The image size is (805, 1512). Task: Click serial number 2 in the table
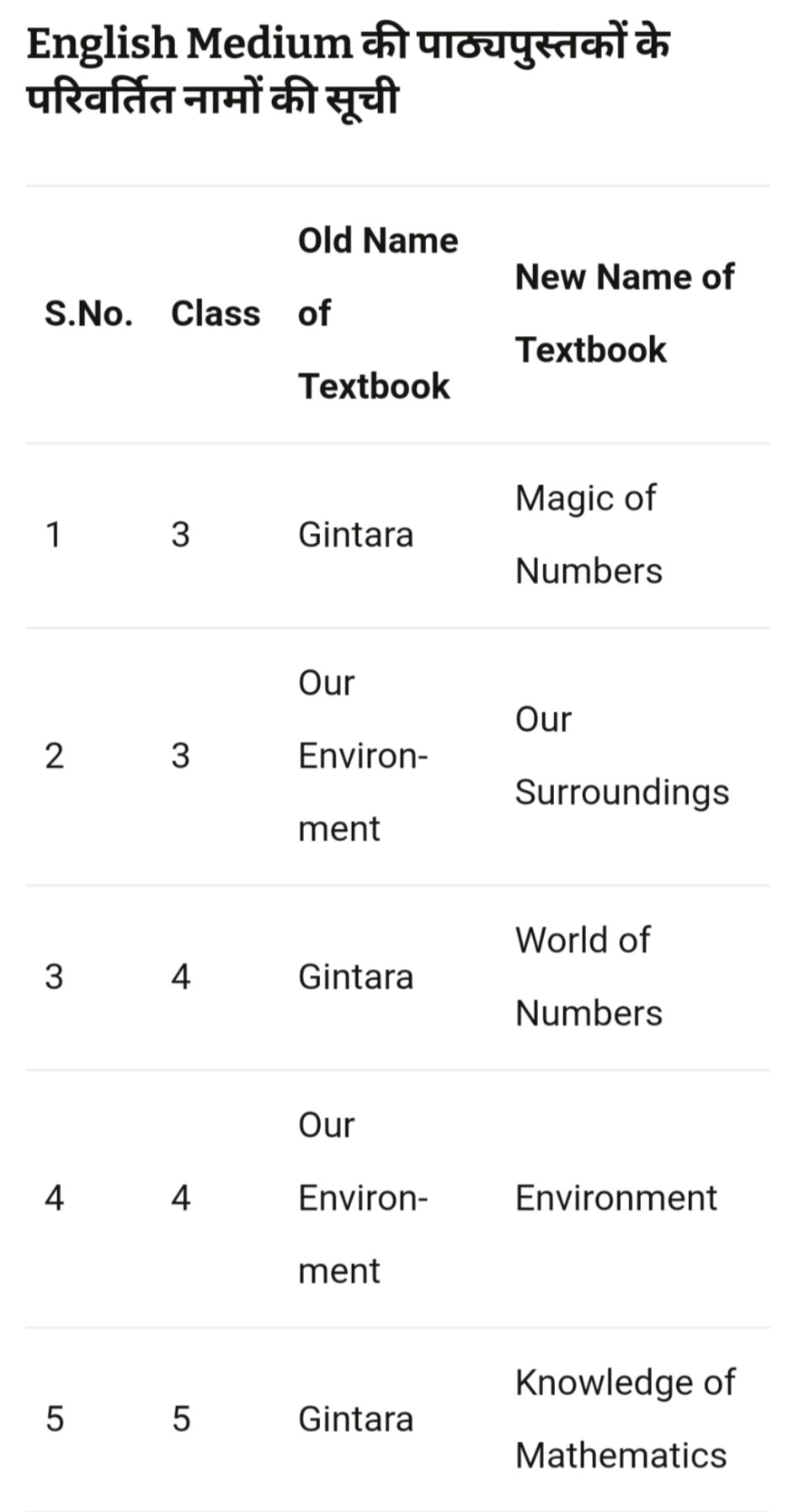54,755
